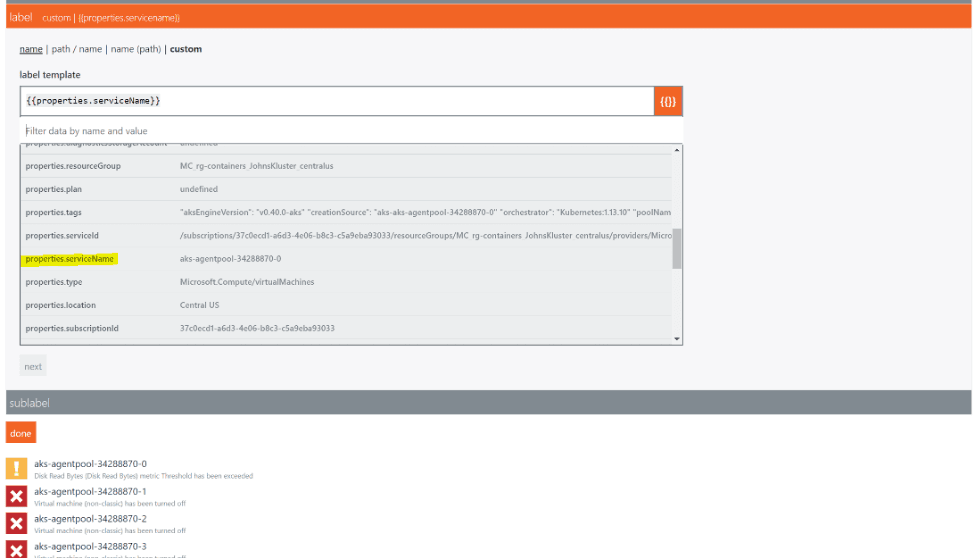Open aks-agentpool-34288870-2 in the results list
Screen dimensions: 974x558
click(90, 518)
